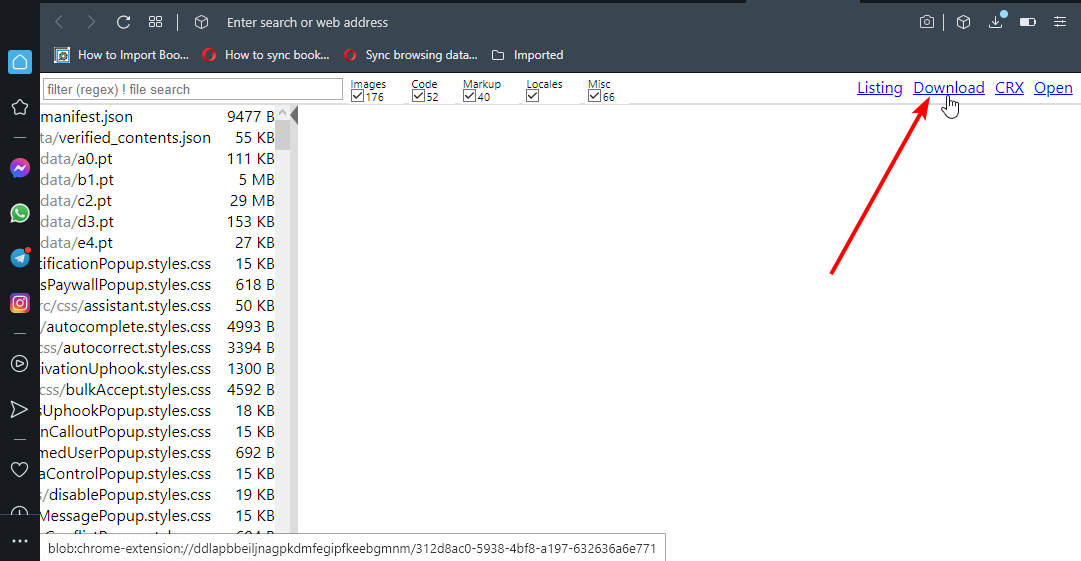1081x561 pixels.
Task: Open Messenger from the sidebar
Action: [x=19, y=168]
